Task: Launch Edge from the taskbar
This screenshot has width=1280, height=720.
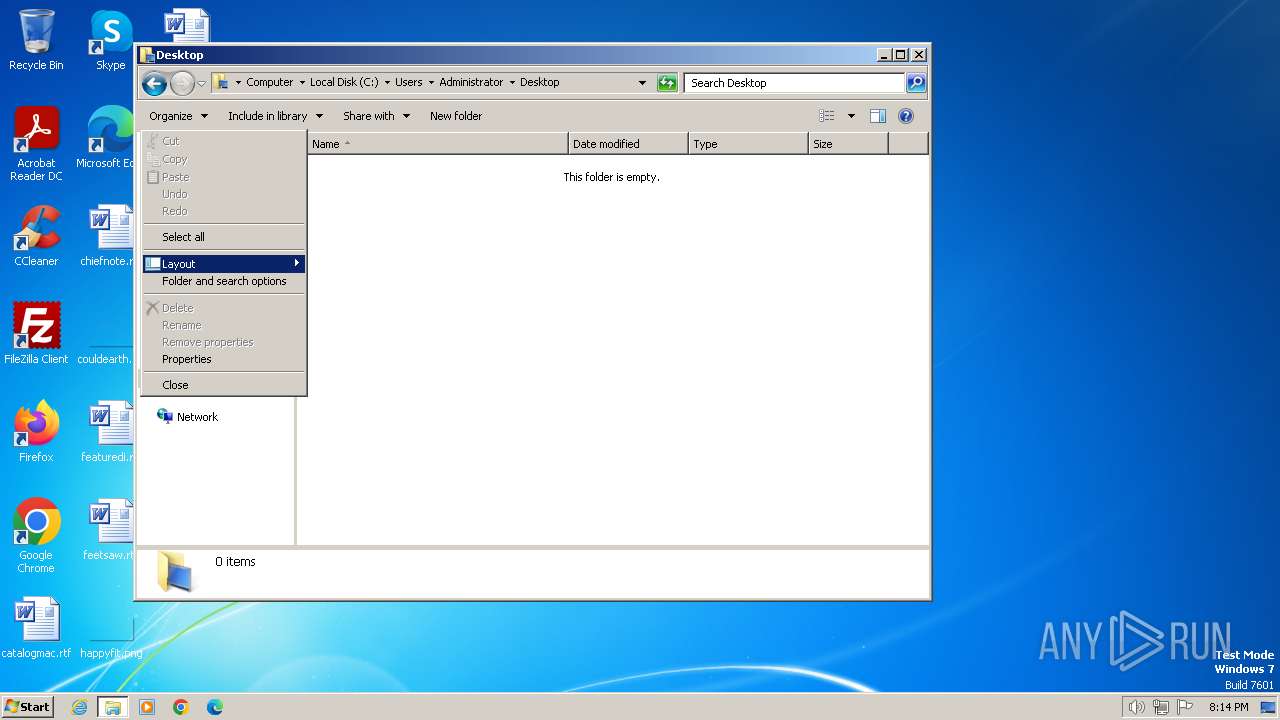Action: click(x=214, y=707)
